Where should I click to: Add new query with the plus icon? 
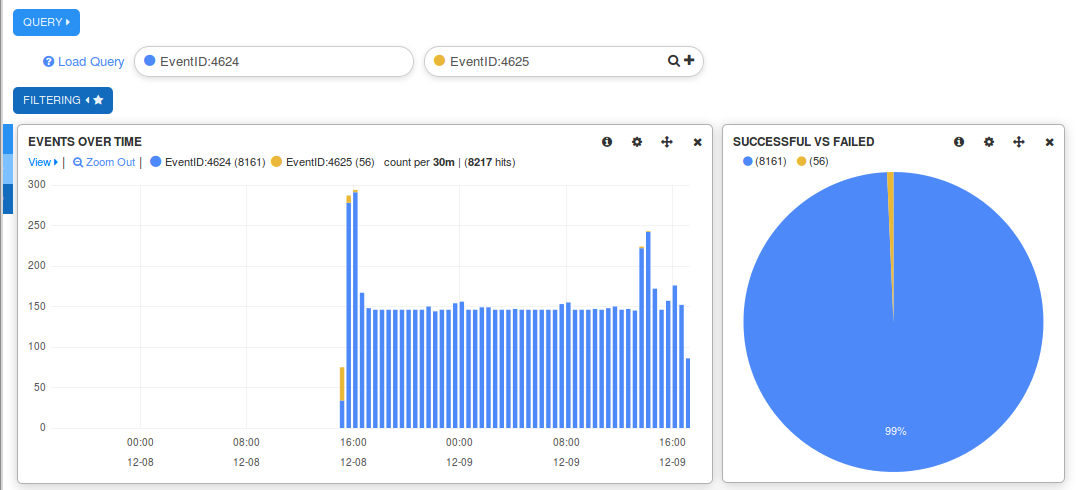click(689, 61)
